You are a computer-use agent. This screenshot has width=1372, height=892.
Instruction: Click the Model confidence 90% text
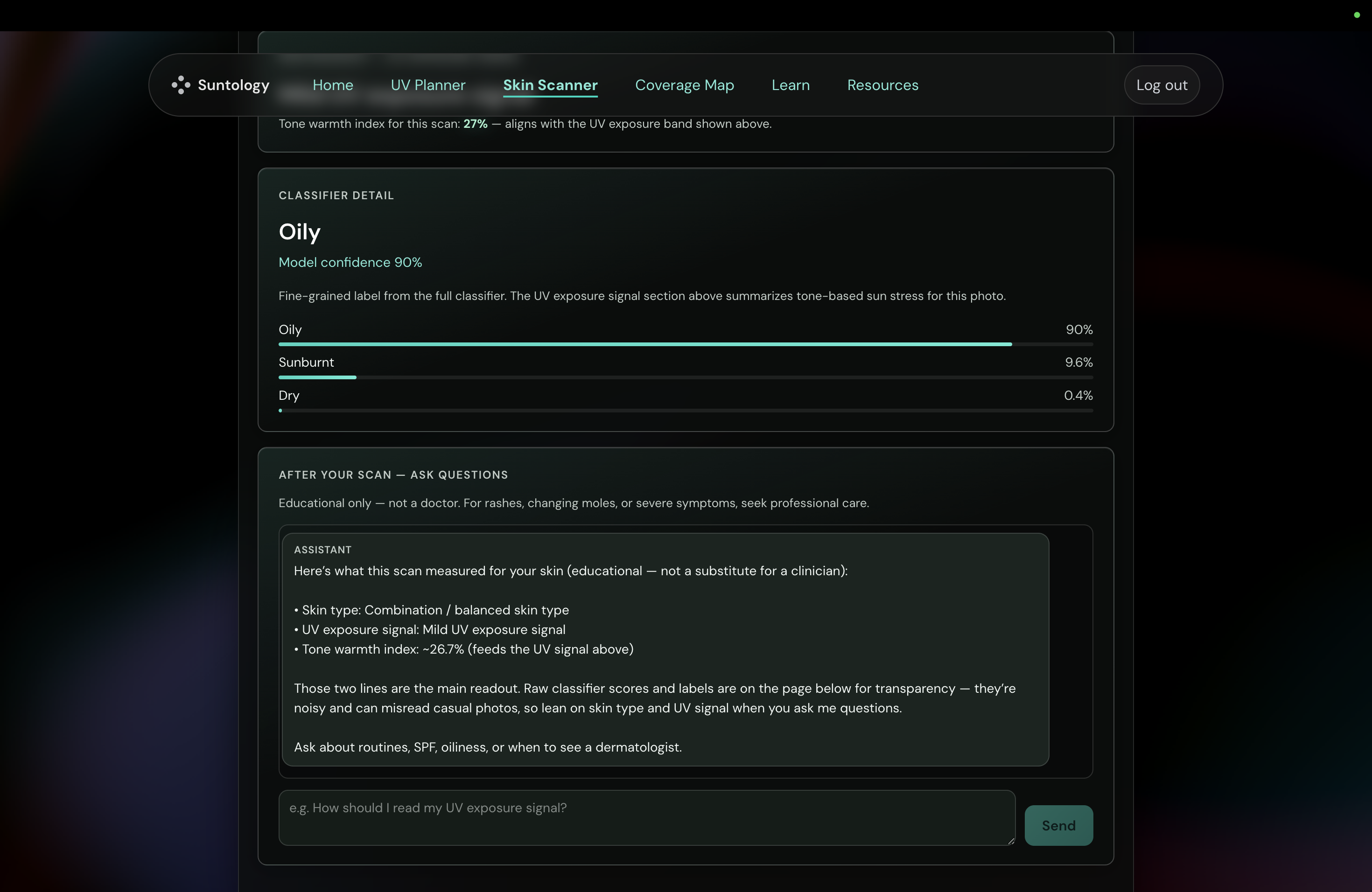(350, 262)
